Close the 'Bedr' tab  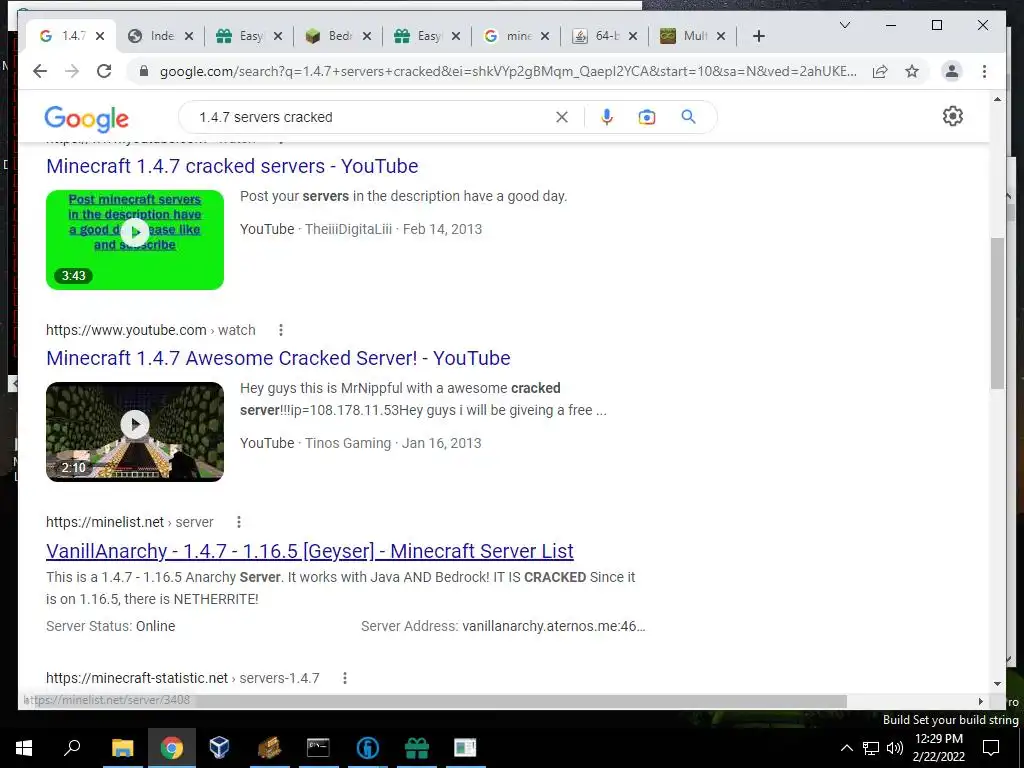pyautogui.click(x=367, y=36)
